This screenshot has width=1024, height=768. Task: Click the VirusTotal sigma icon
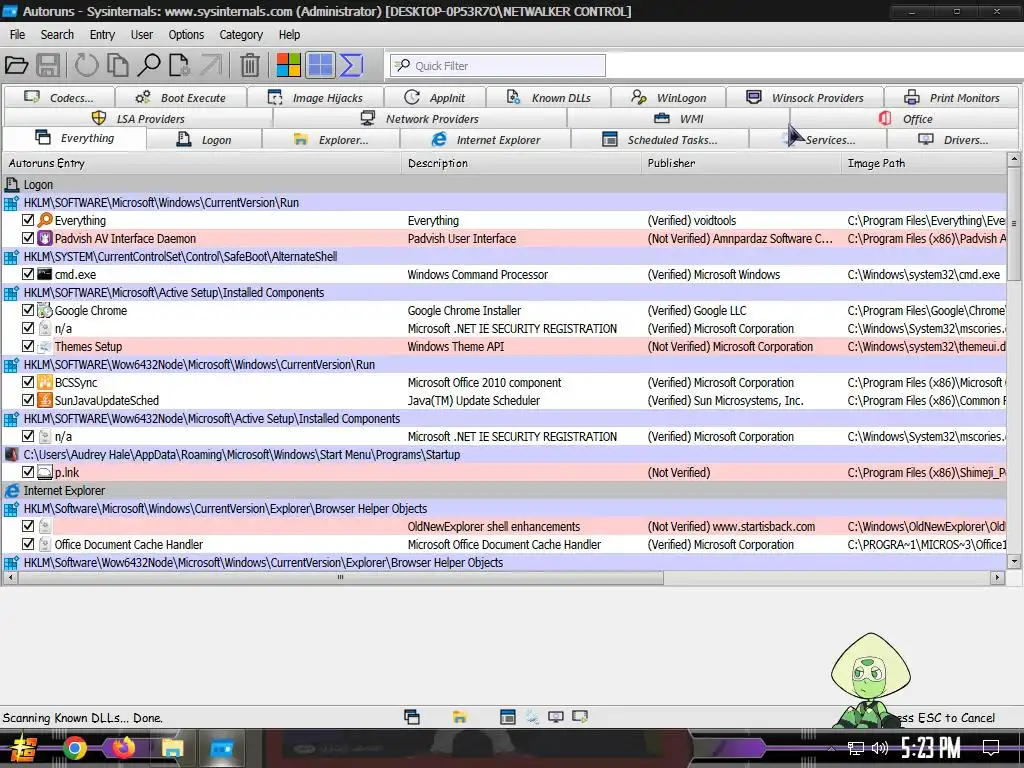click(x=351, y=65)
